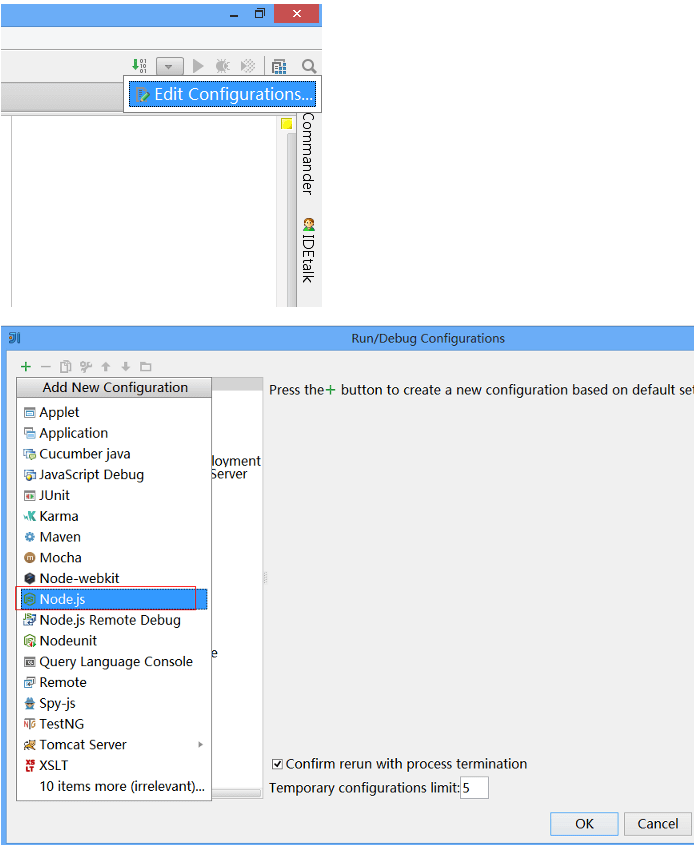
Task: Click the yellow inspection status square
Action: tap(287, 124)
